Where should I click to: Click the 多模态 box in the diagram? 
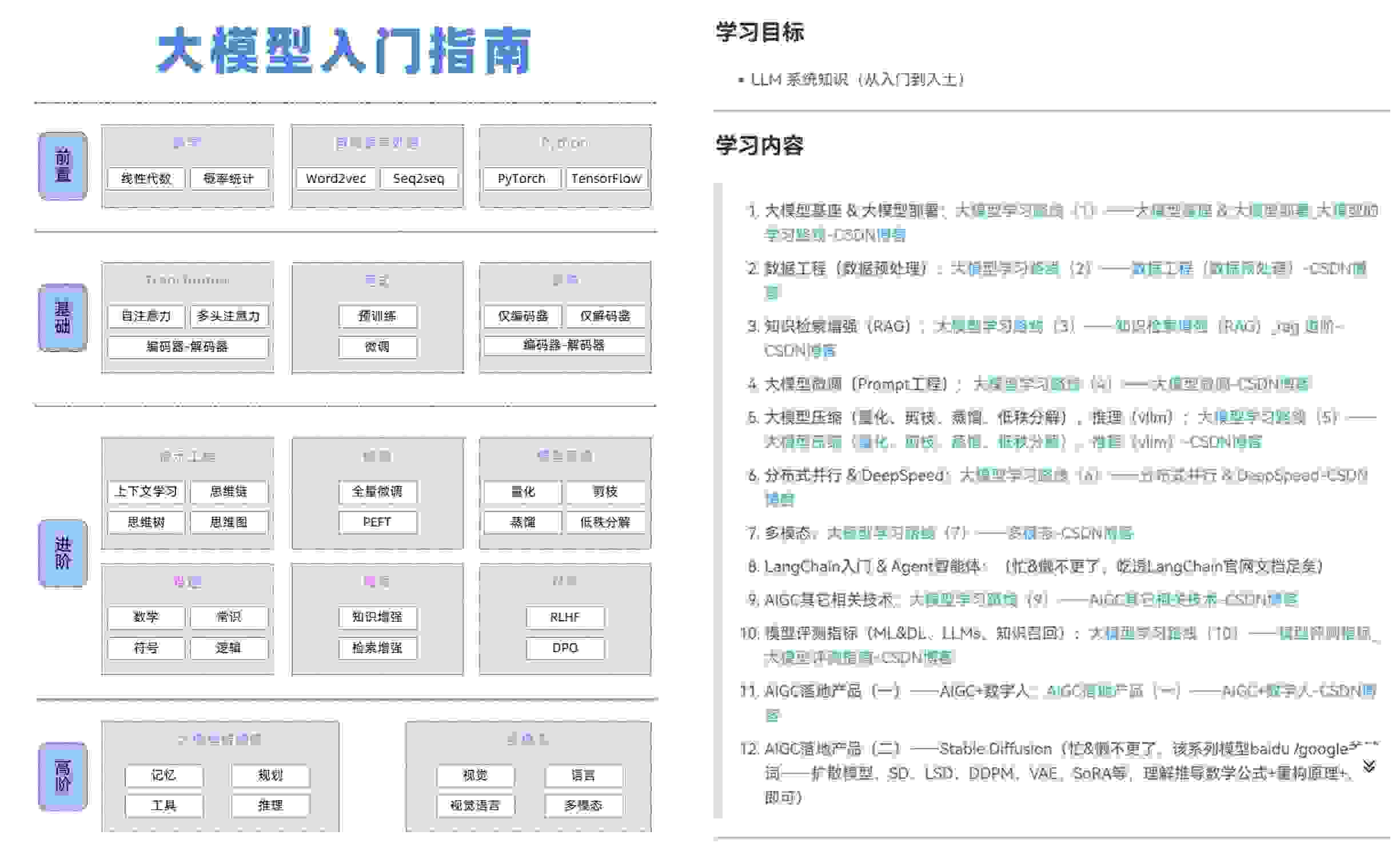click(x=584, y=806)
